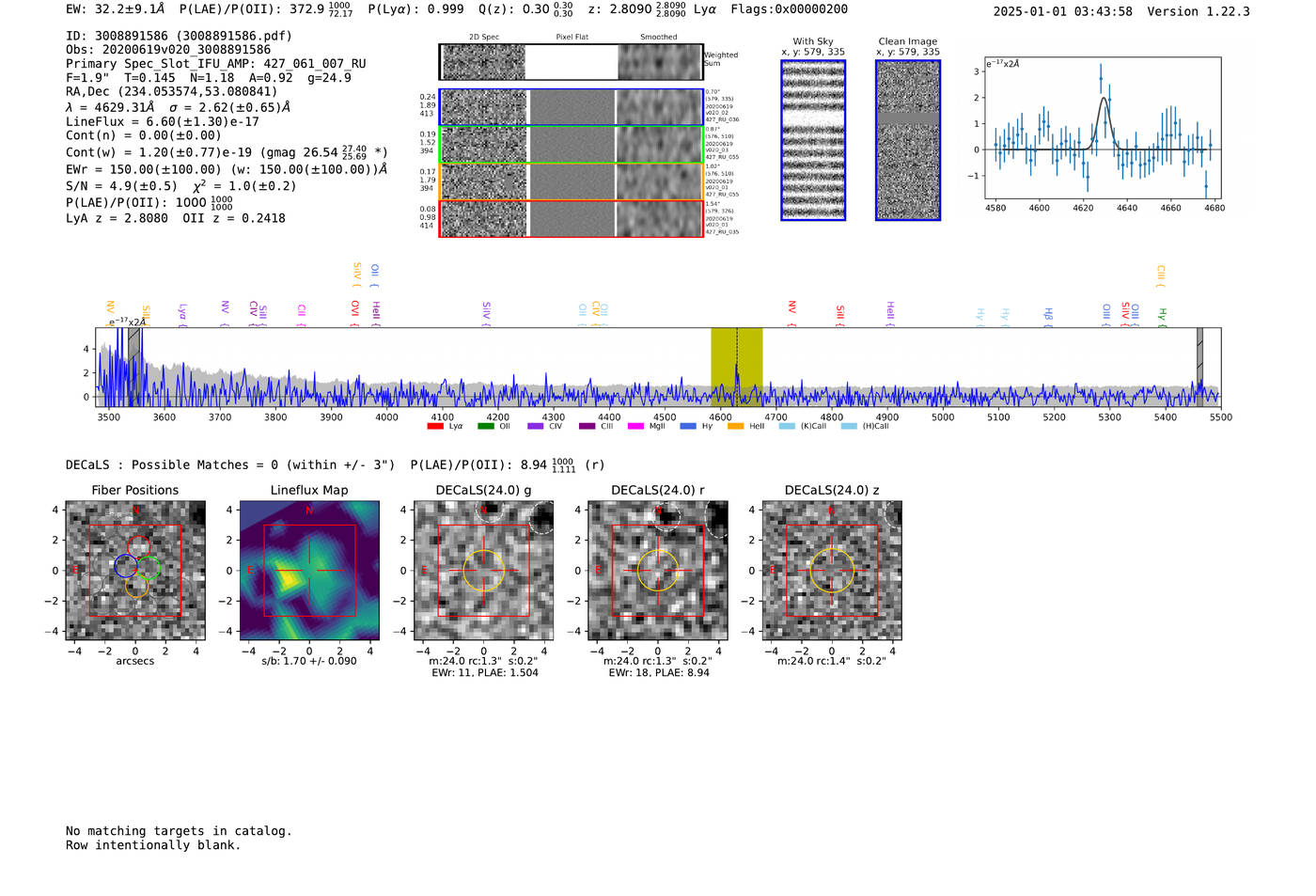Click the red Lyα legend swatch
The height and width of the screenshot is (896, 1316).
coord(435,427)
